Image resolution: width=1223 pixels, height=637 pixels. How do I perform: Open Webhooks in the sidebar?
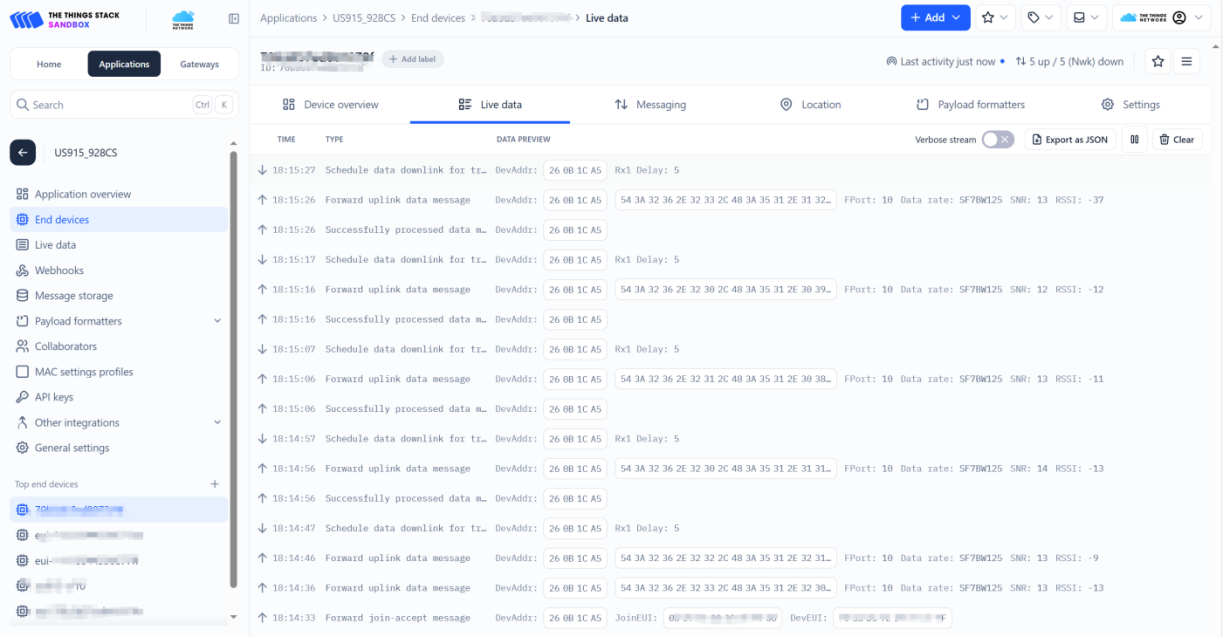coord(119,270)
